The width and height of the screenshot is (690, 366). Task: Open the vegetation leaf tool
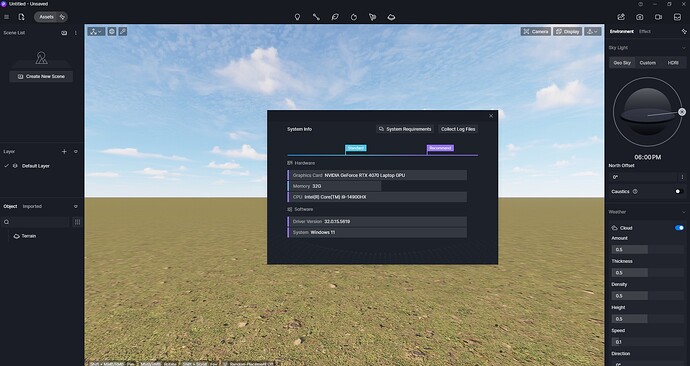click(335, 17)
